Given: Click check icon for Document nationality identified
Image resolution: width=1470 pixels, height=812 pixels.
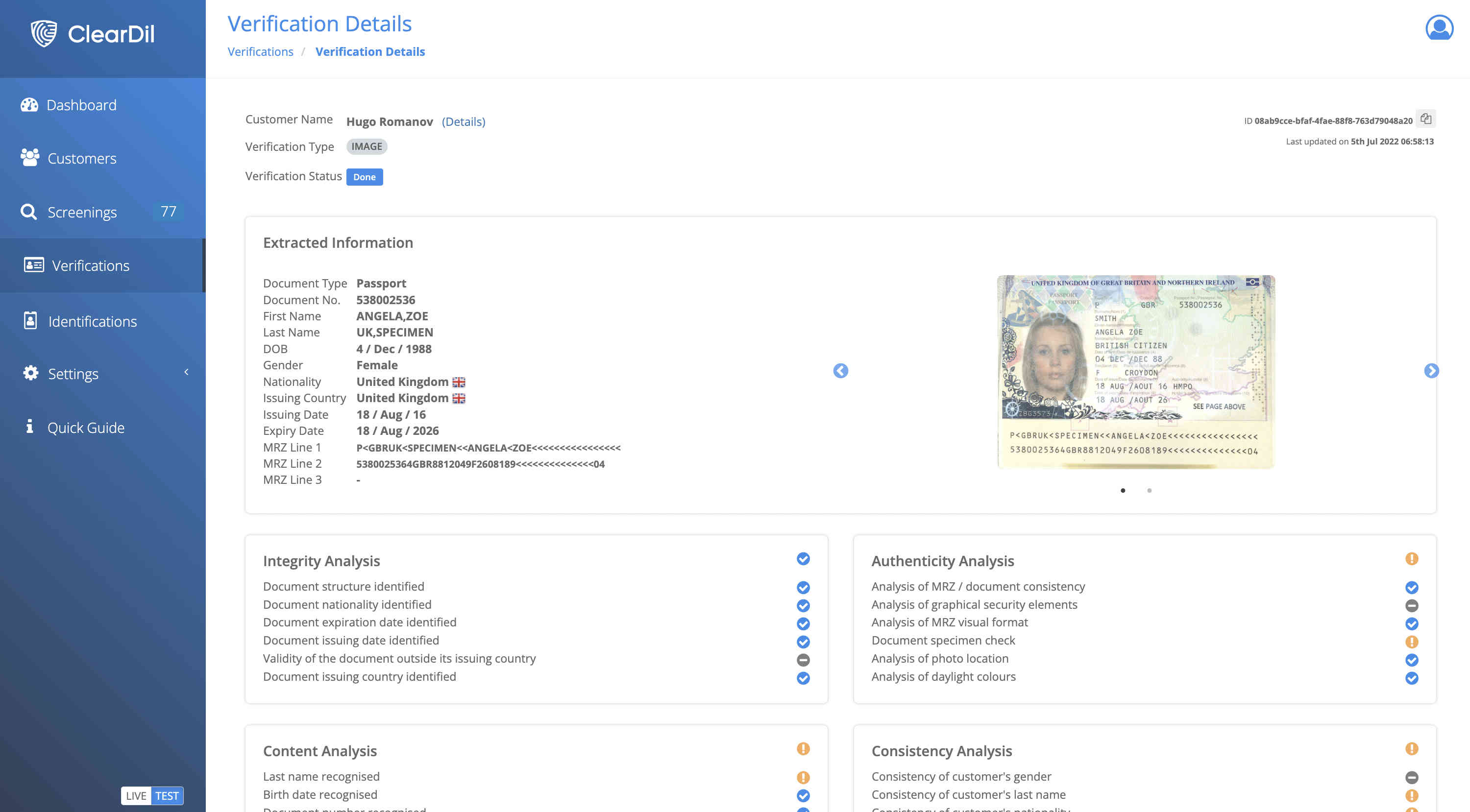Looking at the screenshot, I should point(803,606).
